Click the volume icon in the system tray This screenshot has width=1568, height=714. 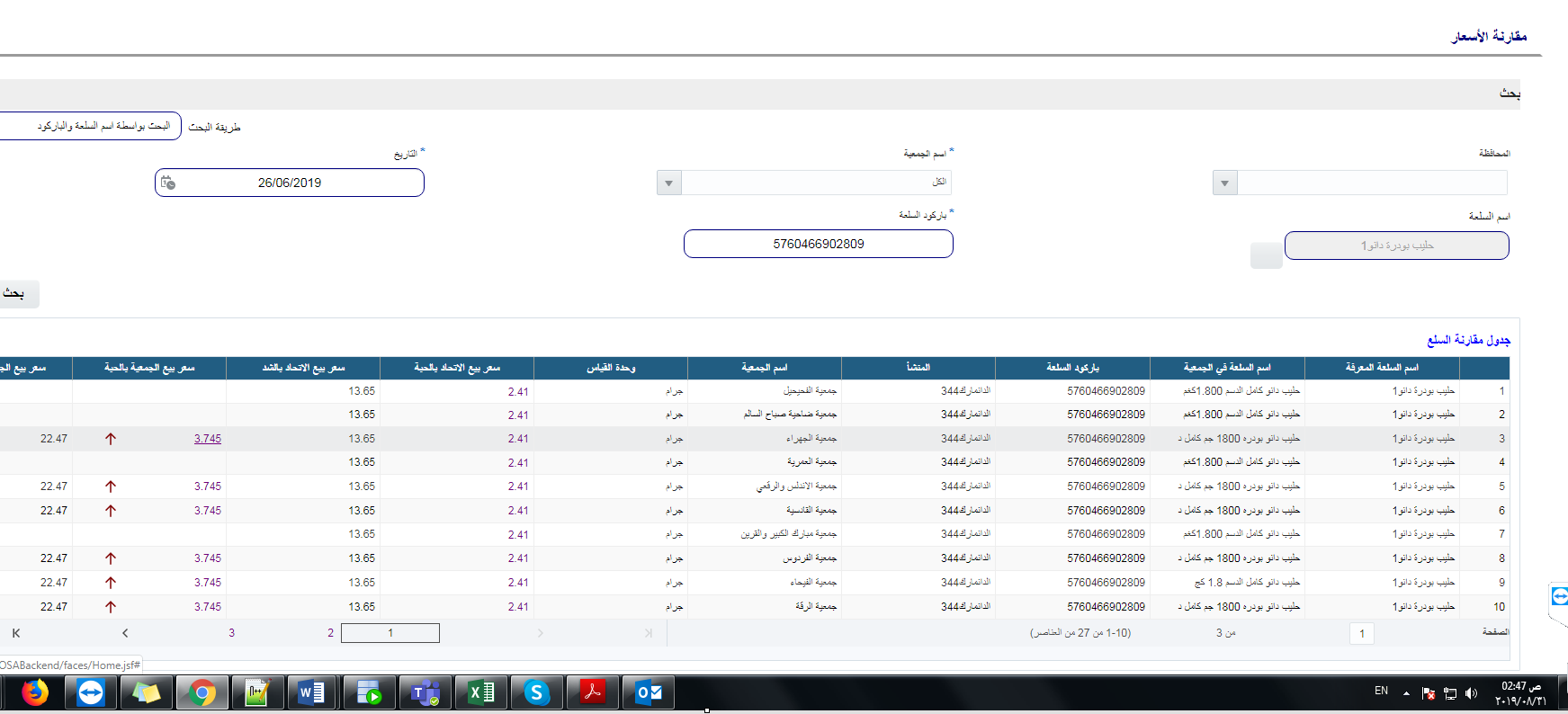(x=1471, y=693)
